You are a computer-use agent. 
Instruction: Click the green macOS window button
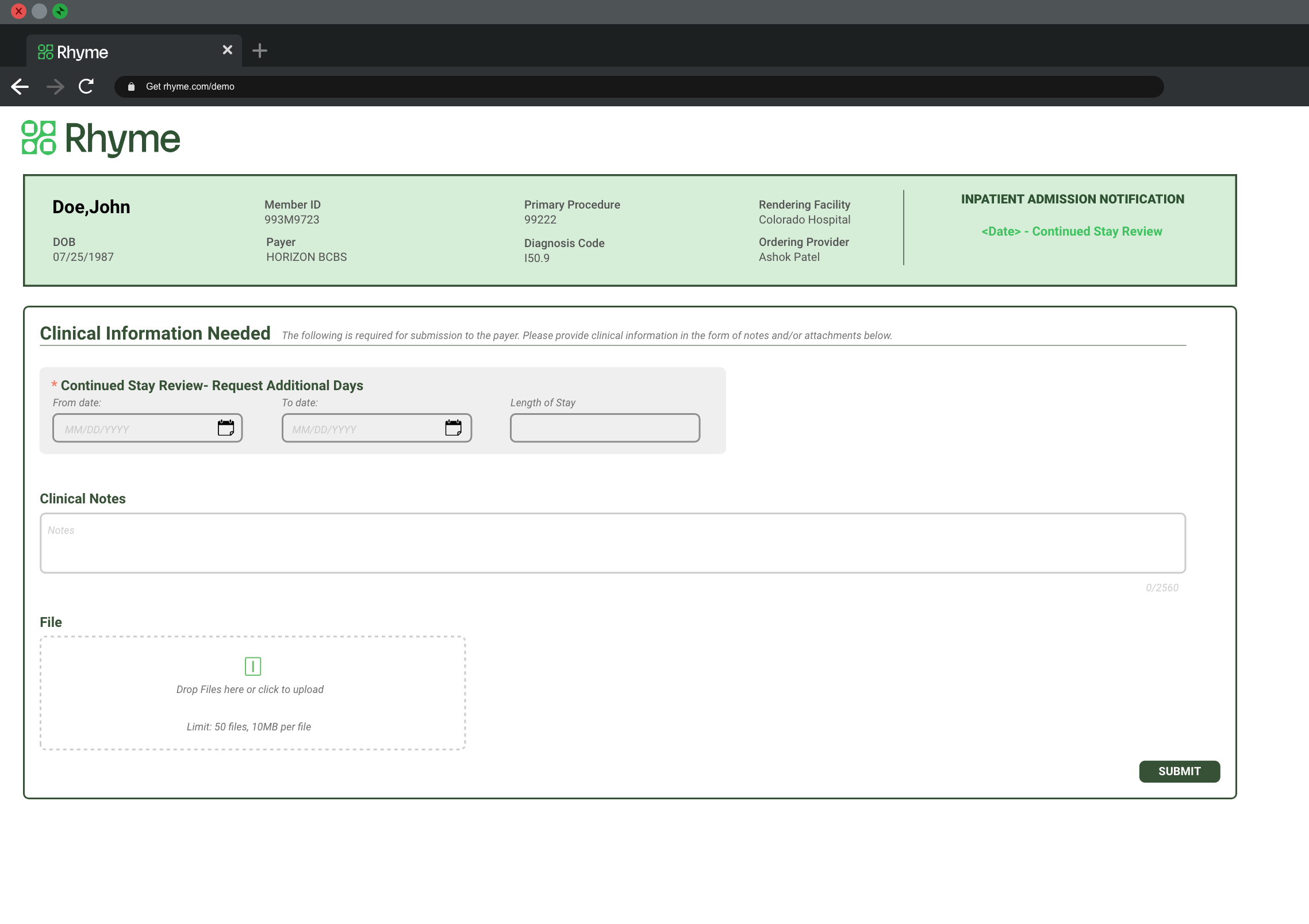(60, 11)
